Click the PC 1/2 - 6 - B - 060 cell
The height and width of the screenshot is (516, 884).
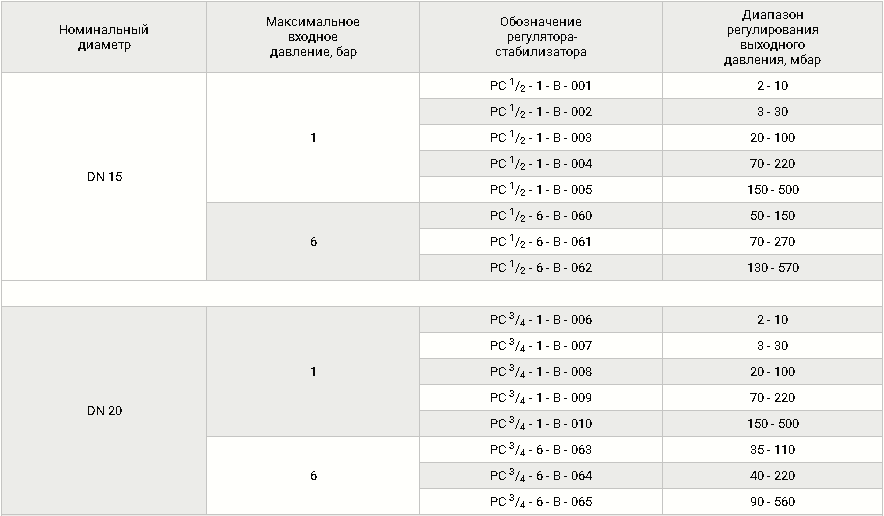pos(541,215)
